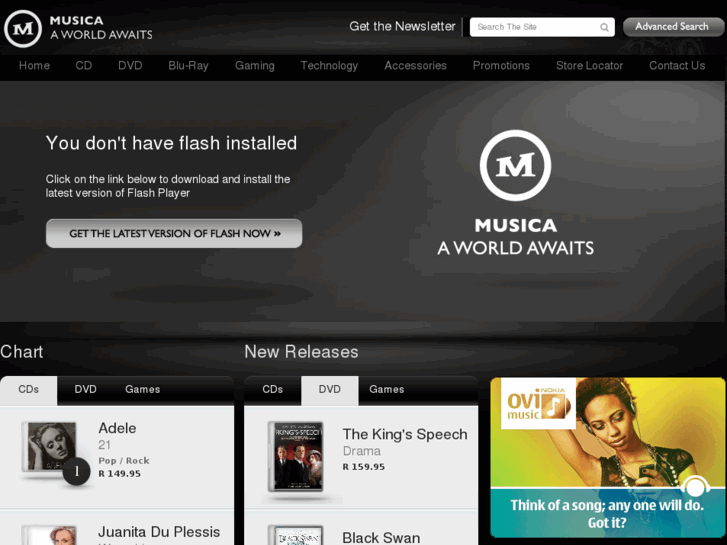Click the R 159.95 price text
The width and height of the screenshot is (727, 545).
tap(364, 467)
